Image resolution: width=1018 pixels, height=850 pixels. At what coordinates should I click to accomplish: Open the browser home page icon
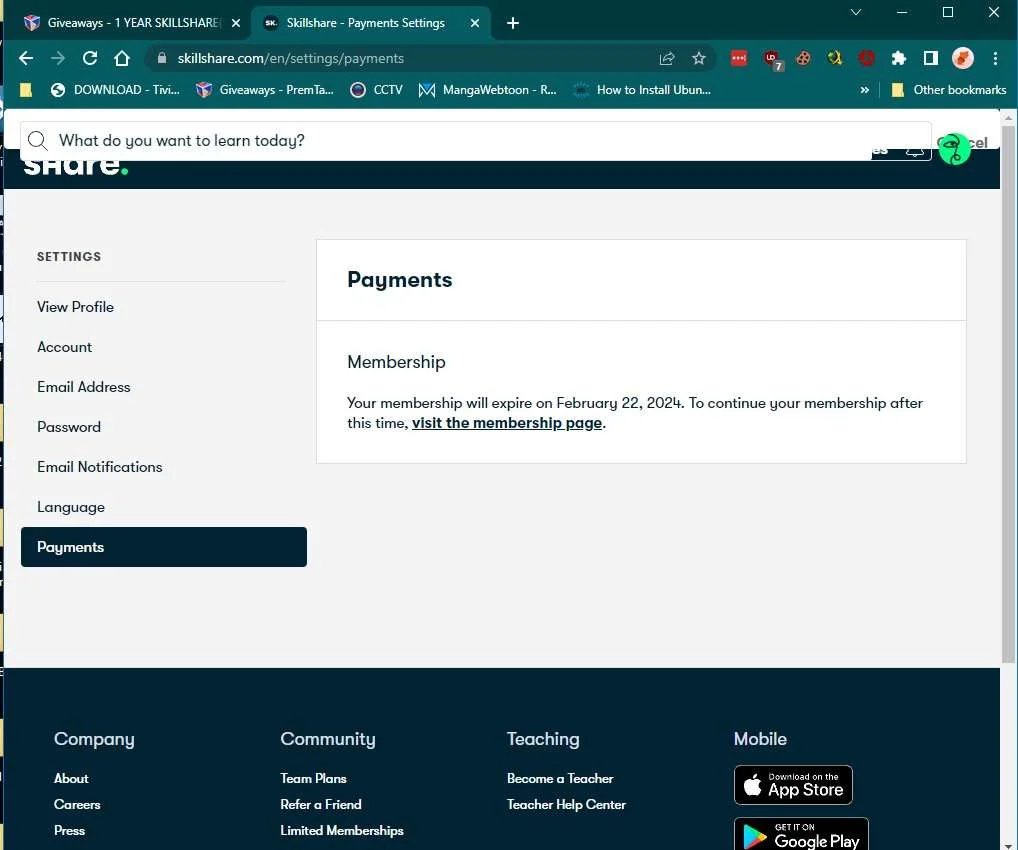(121, 58)
